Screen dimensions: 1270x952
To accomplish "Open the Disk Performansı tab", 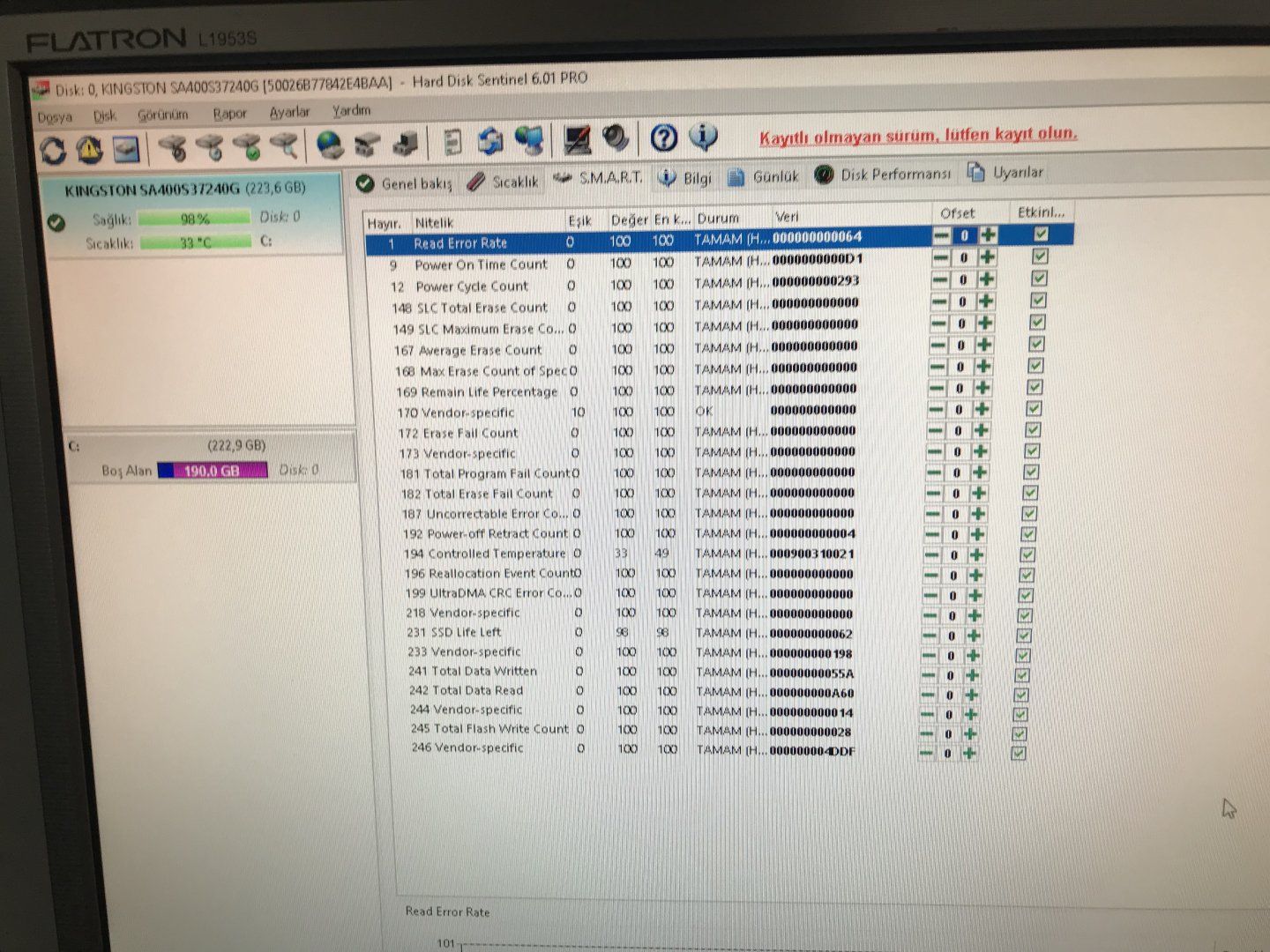I will click(883, 175).
